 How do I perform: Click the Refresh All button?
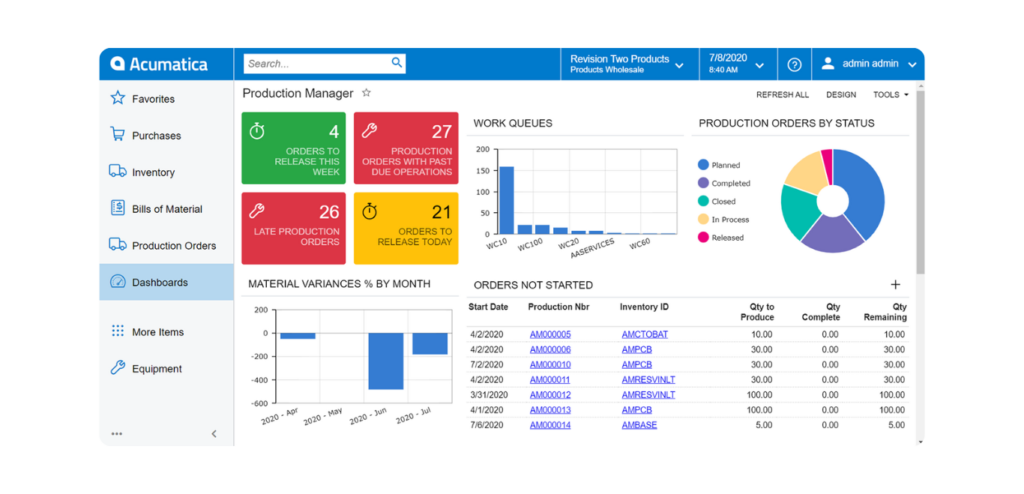point(782,95)
